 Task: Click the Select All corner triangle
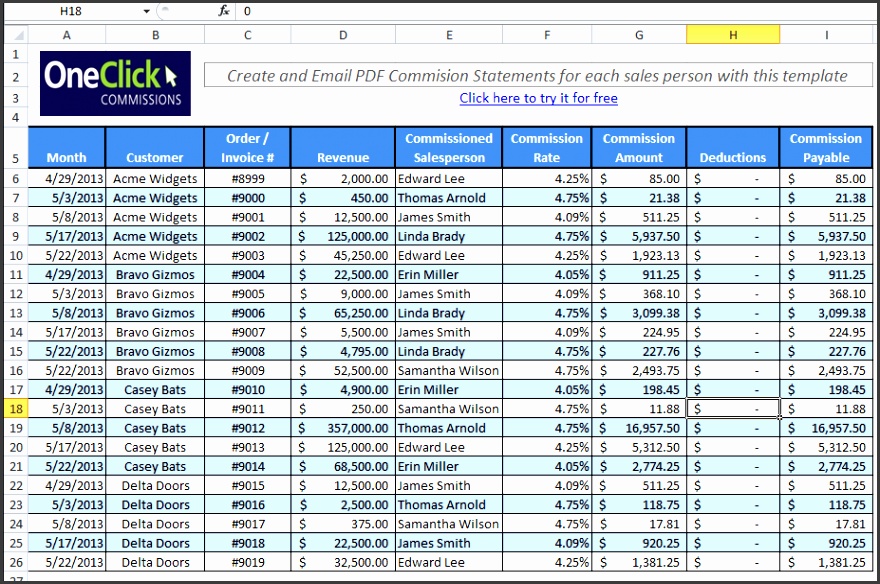(17, 35)
